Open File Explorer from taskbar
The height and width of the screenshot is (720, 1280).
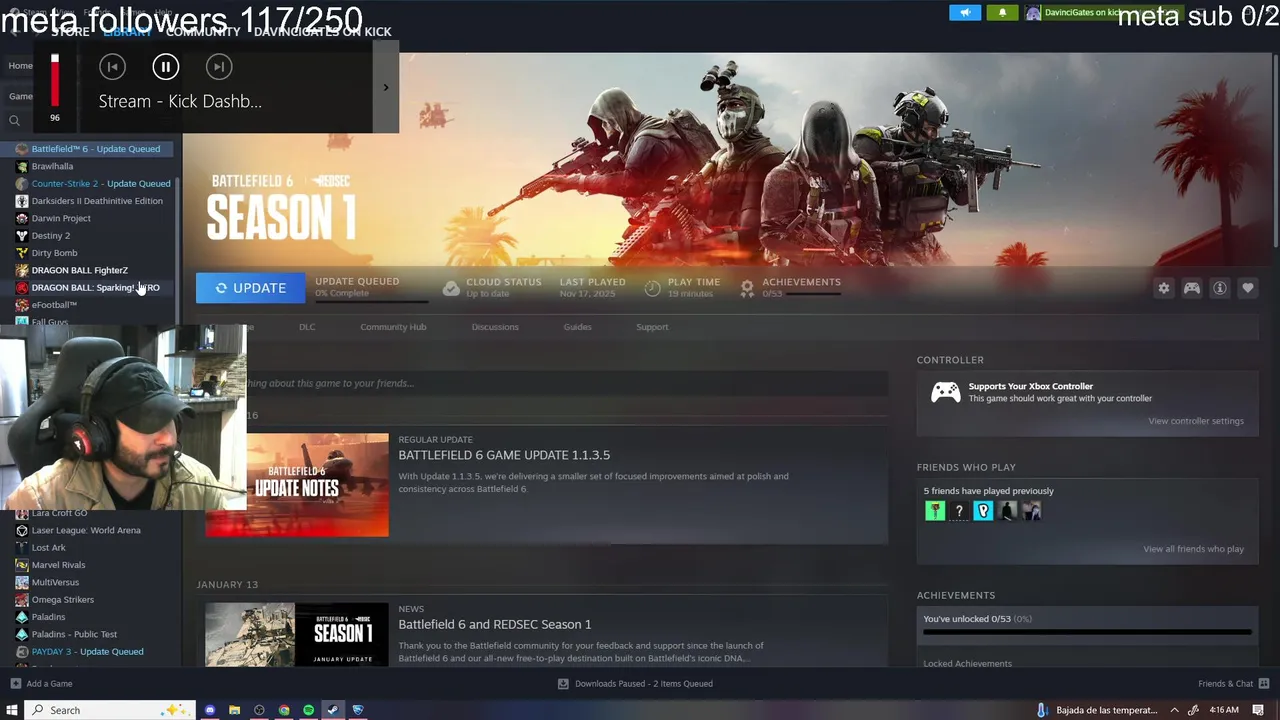234,710
